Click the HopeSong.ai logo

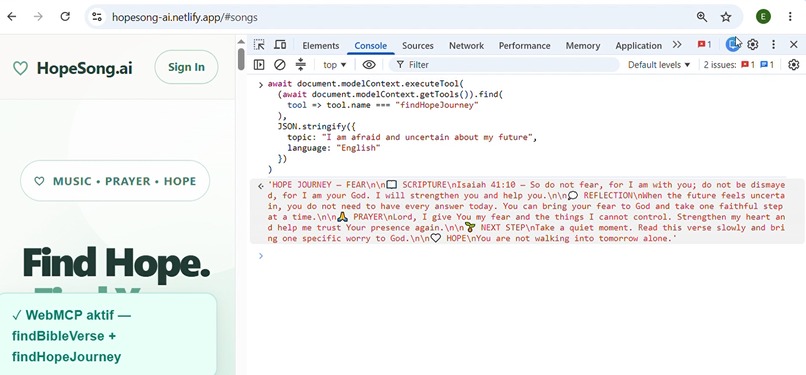coord(84,68)
